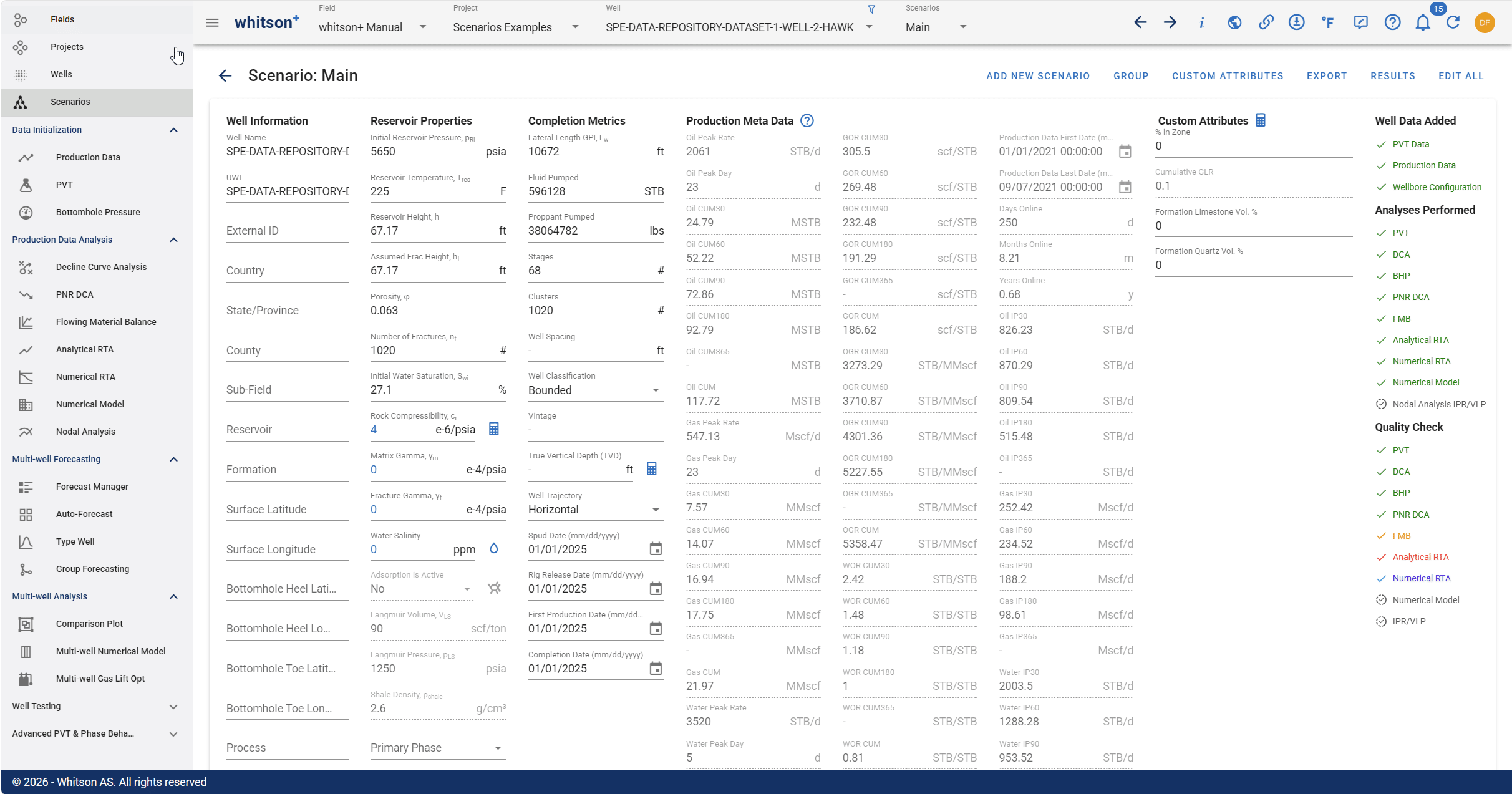The image size is (1512, 794).
Task: Click the well filter funnel icon
Action: click(871, 9)
